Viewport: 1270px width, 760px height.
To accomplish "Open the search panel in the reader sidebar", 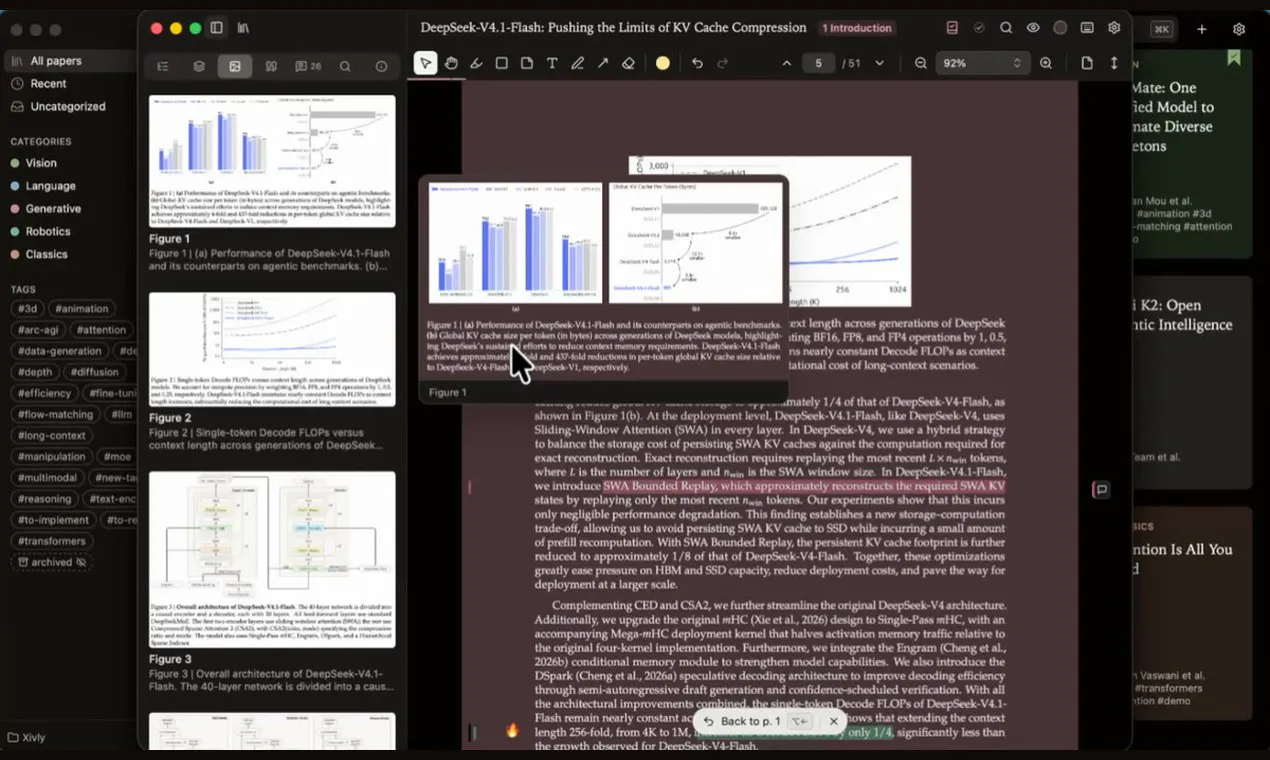I will tap(345, 67).
